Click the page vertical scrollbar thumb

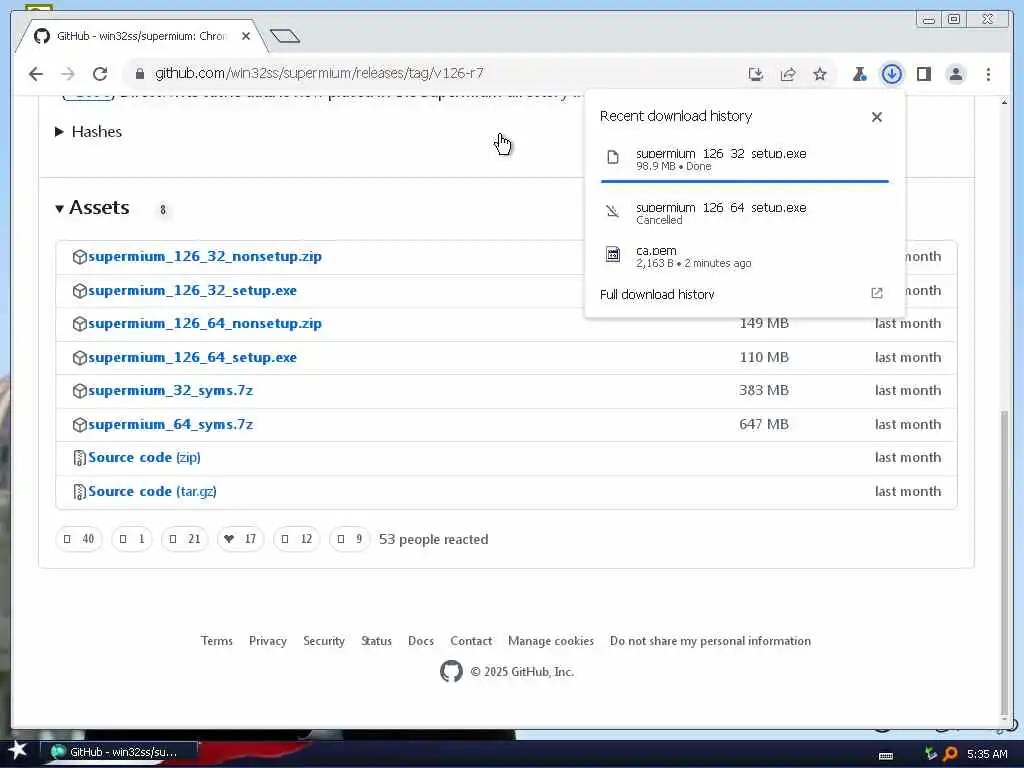click(1004, 562)
